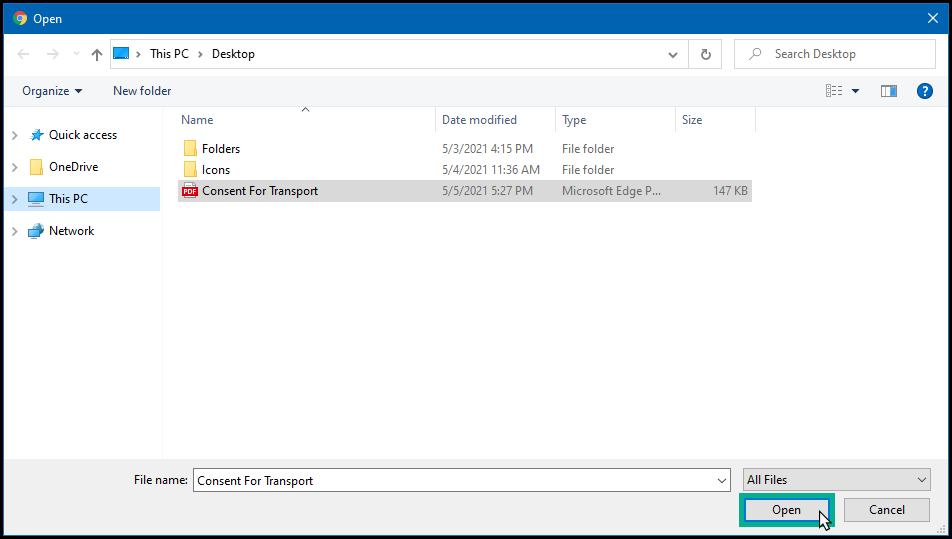Sort files by Date modified column

coord(480,120)
